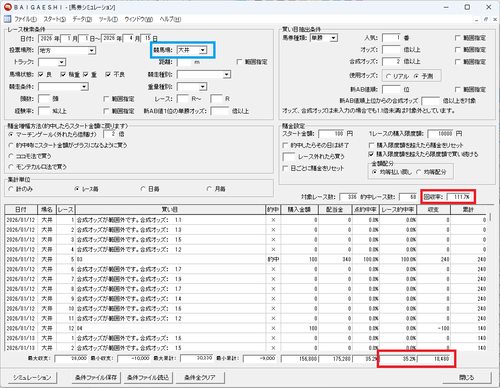
Task: Check 的中したらその日は終了 option
Action: tap(285, 145)
